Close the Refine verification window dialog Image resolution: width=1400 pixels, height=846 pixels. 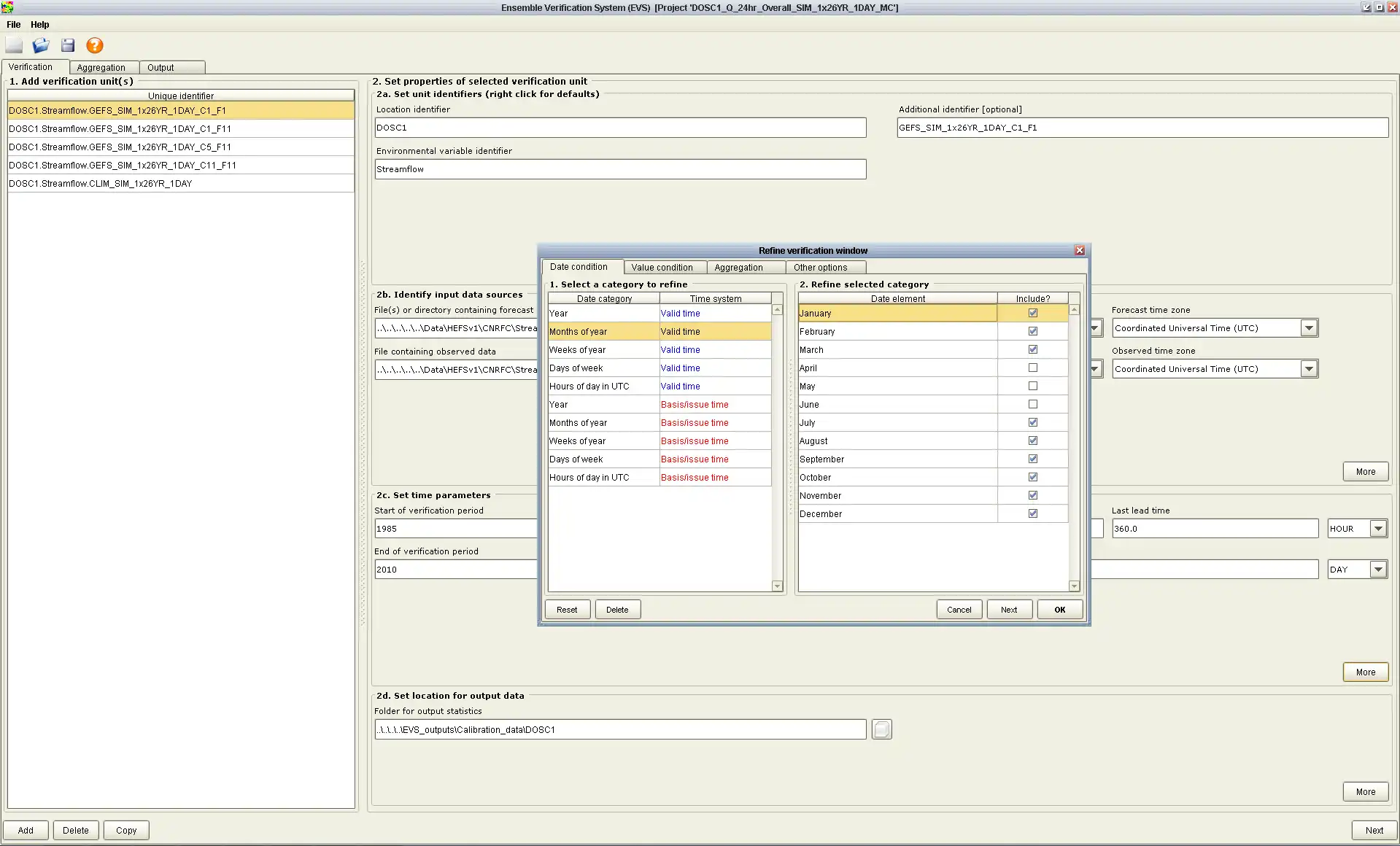(x=1080, y=250)
